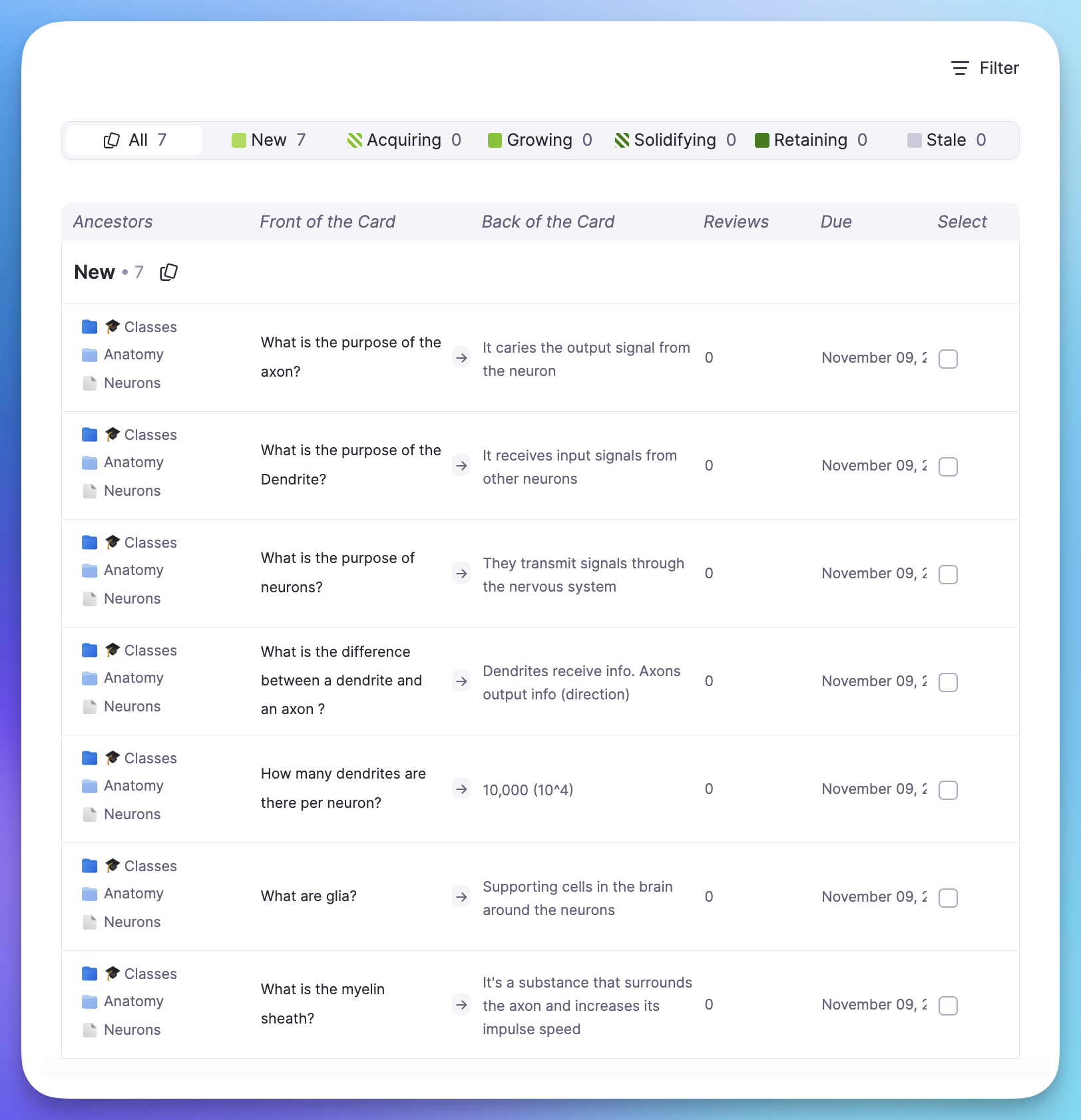Click the Filter icon at top right
The width and height of the screenshot is (1081, 1120).
pyautogui.click(x=959, y=68)
